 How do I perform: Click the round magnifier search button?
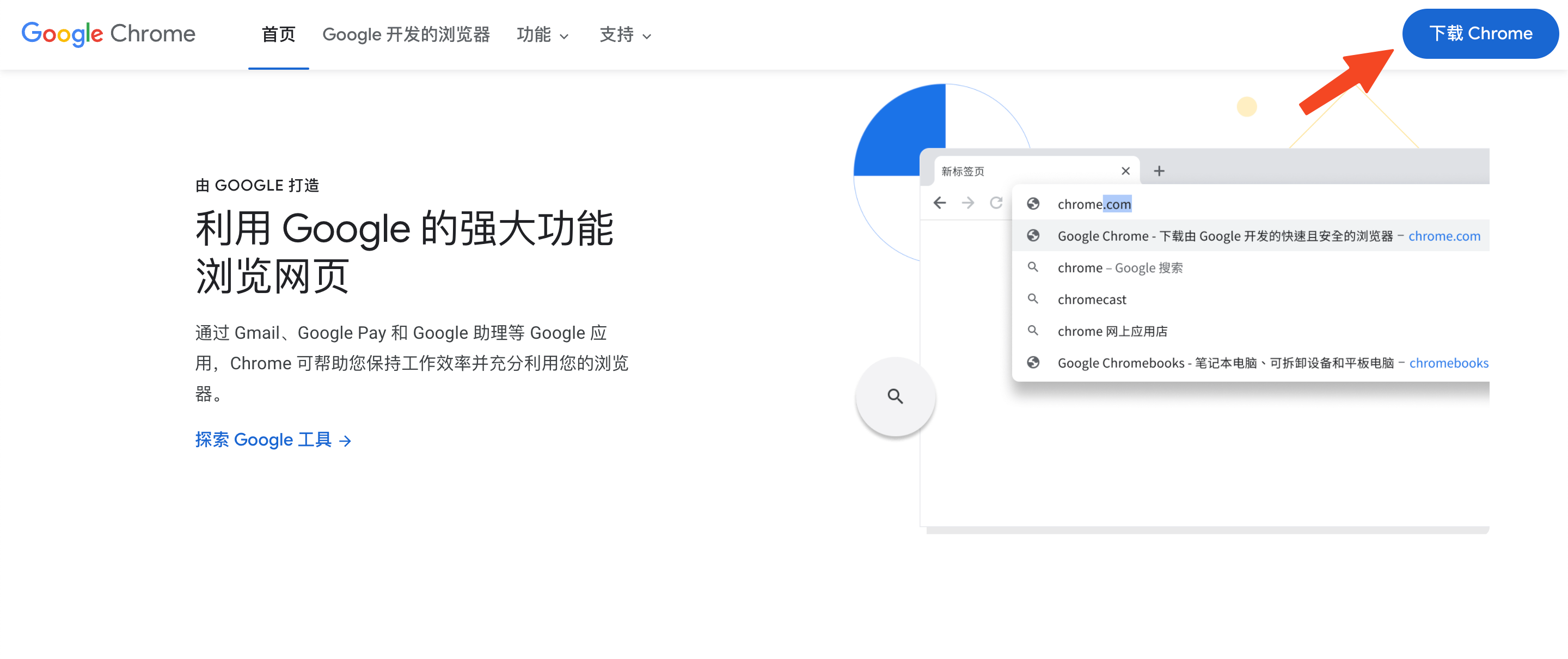click(x=895, y=396)
